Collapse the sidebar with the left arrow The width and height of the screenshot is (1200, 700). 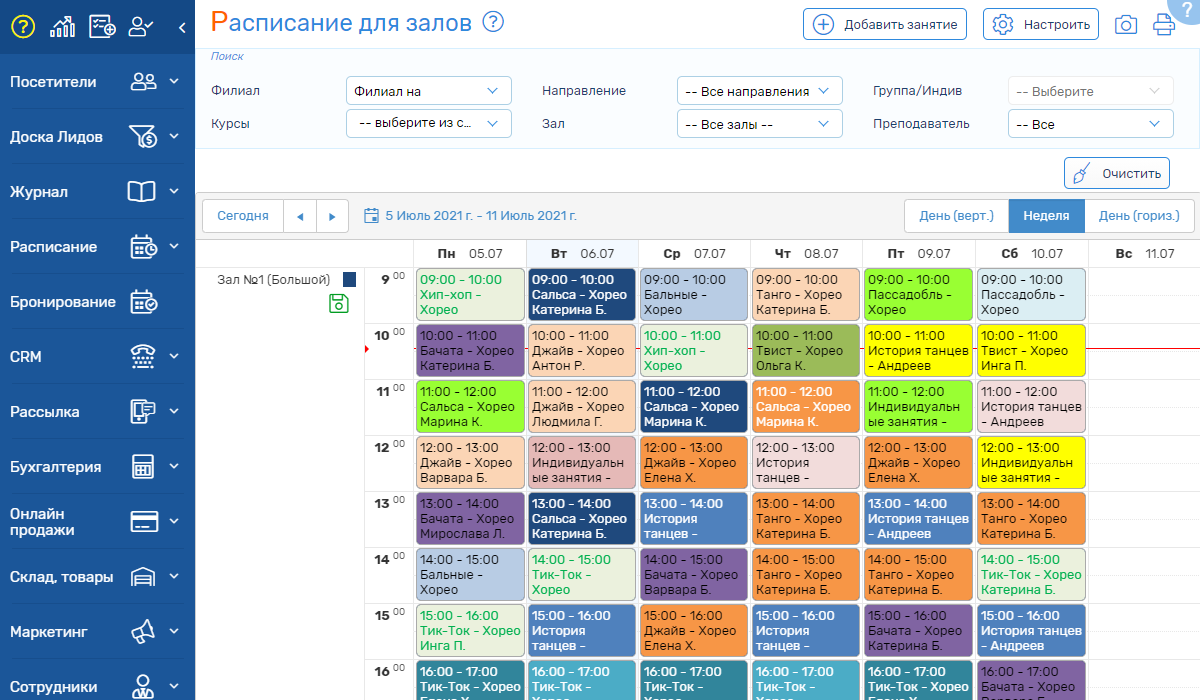point(182,27)
